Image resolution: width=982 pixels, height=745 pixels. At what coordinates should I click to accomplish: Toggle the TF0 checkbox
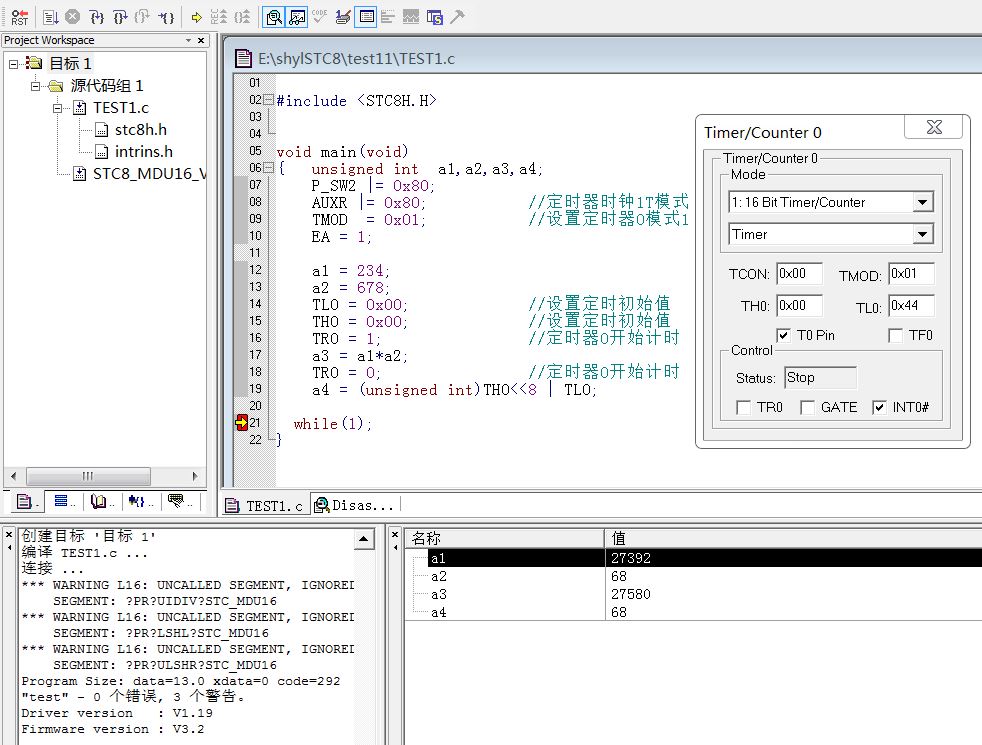[x=896, y=336]
